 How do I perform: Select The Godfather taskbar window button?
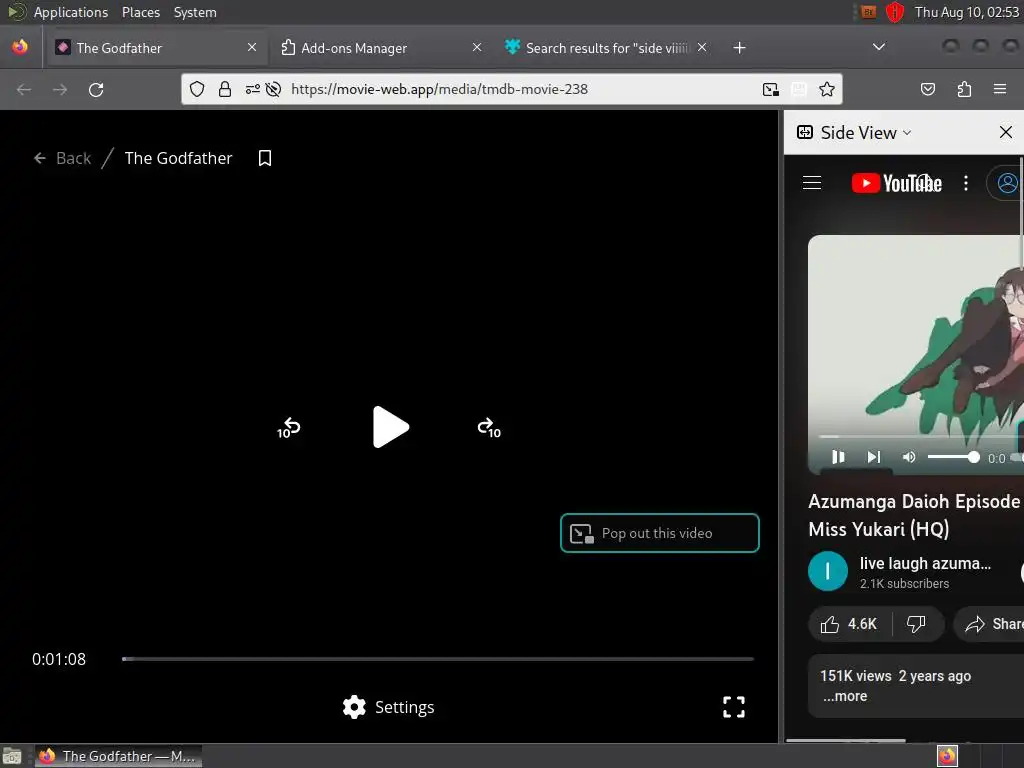tap(118, 756)
